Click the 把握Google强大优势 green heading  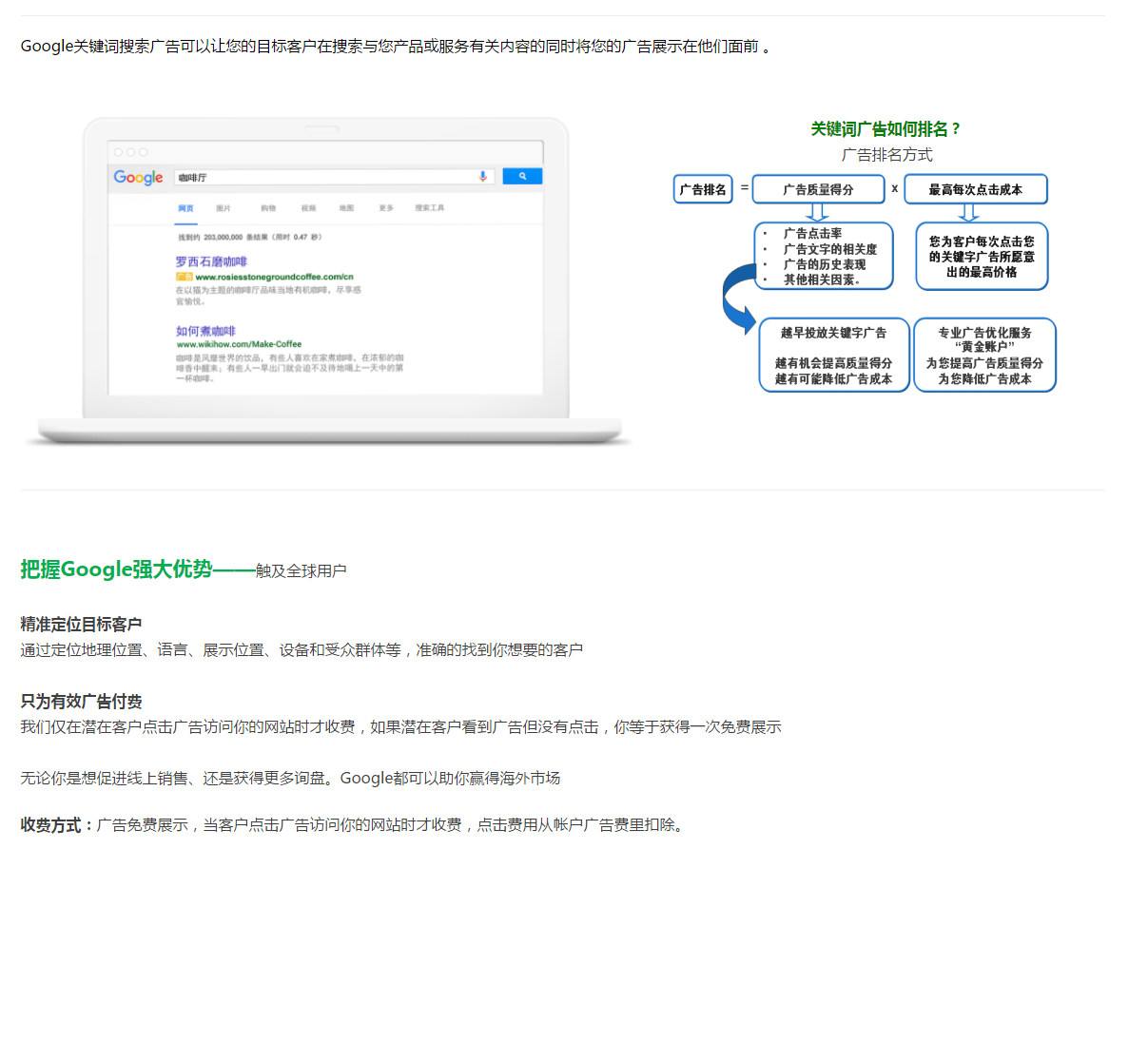[117, 569]
